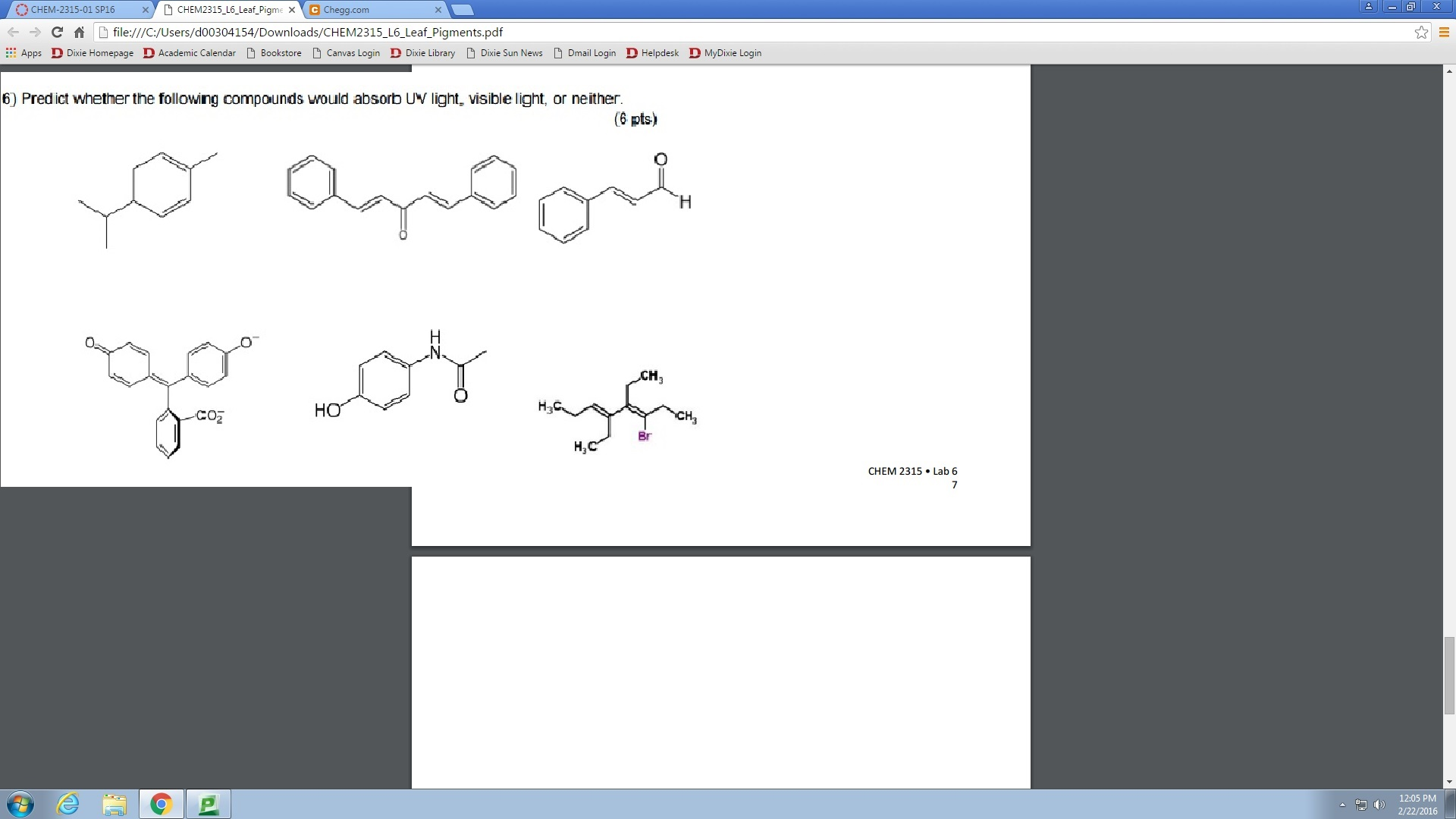Switch to the CHEM-2315-01 SP16 tab
The height and width of the screenshot is (819, 1456).
point(76,10)
